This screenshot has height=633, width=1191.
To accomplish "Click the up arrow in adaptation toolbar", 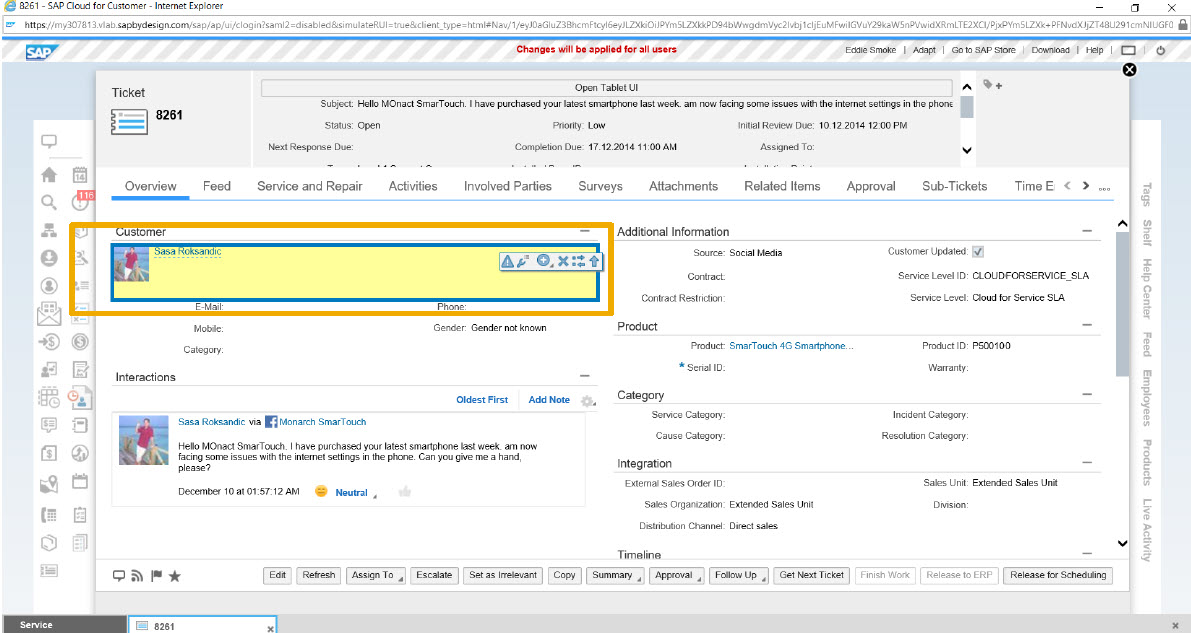I will coord(594,261).
